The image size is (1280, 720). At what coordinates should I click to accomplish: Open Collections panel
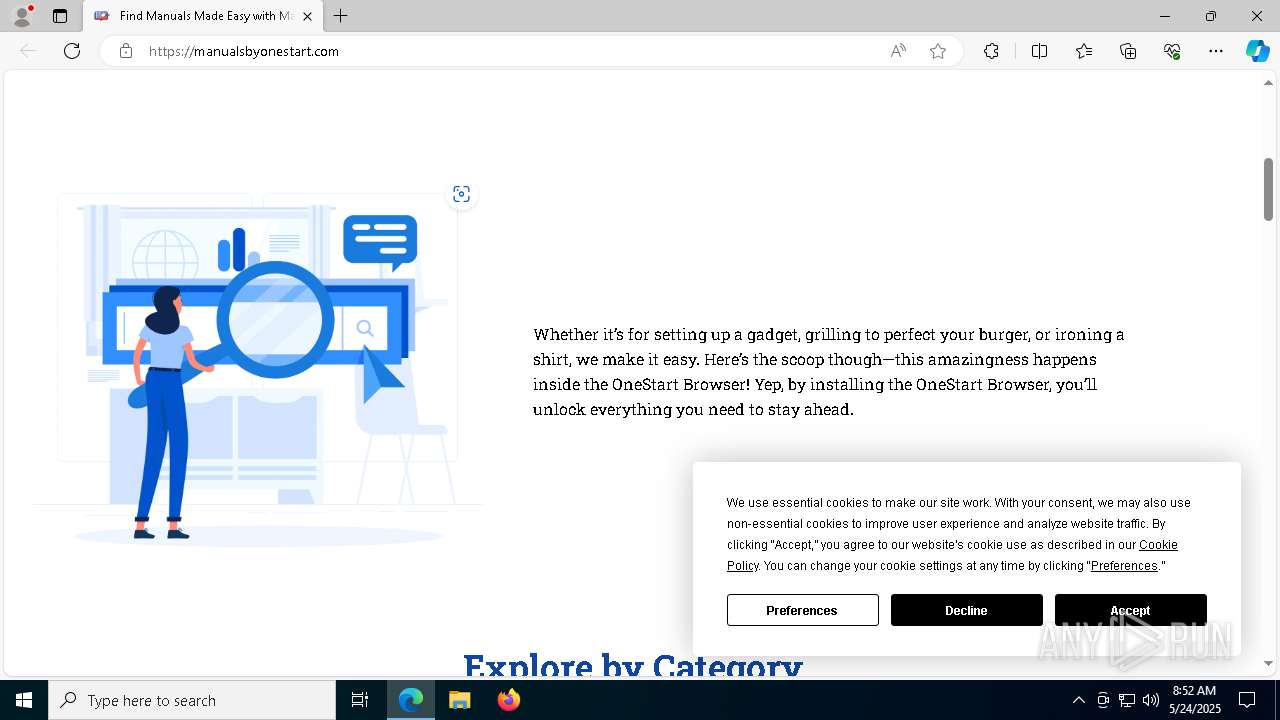coord(1128,51)
